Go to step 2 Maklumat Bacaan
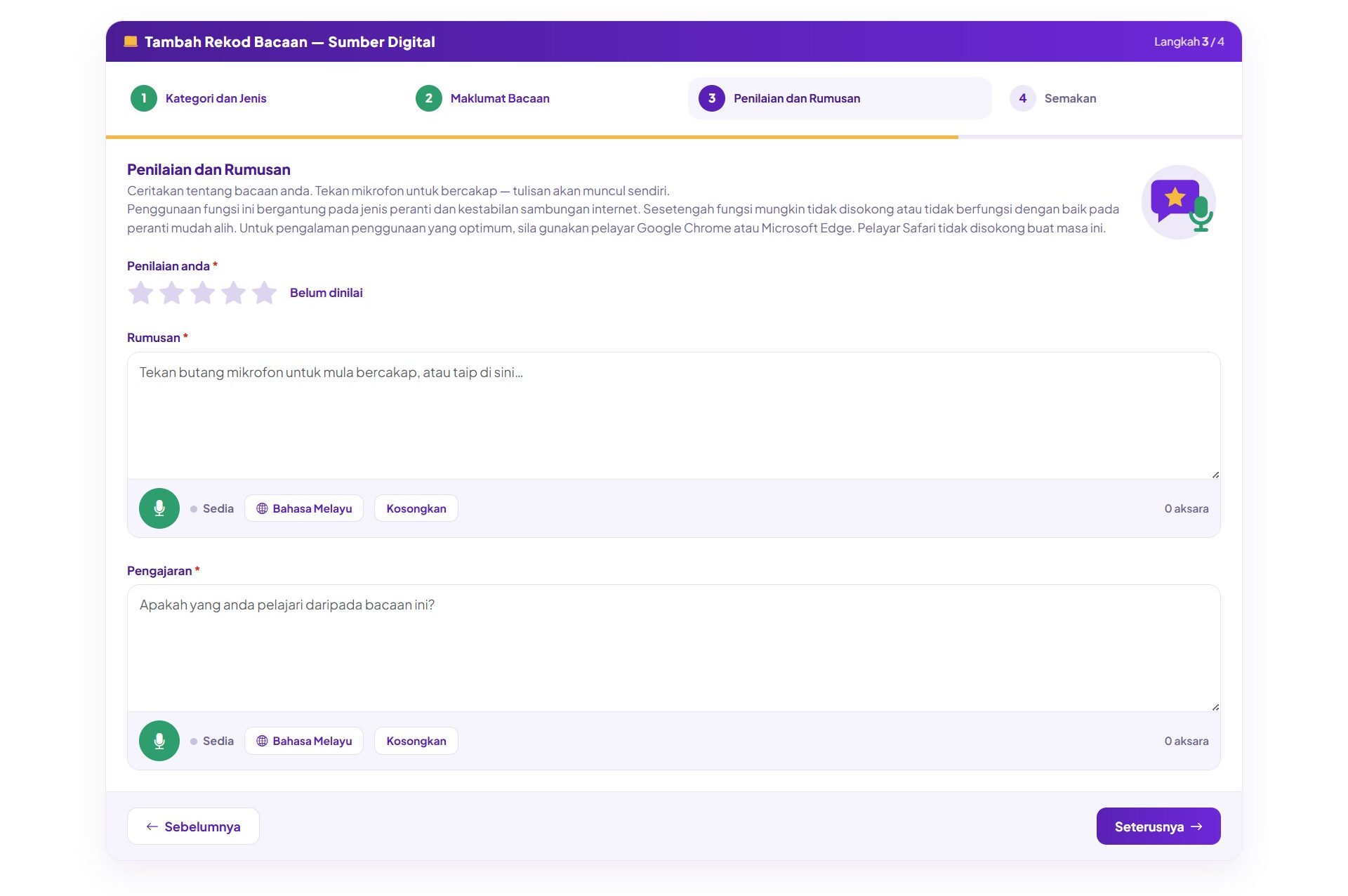 483,98
